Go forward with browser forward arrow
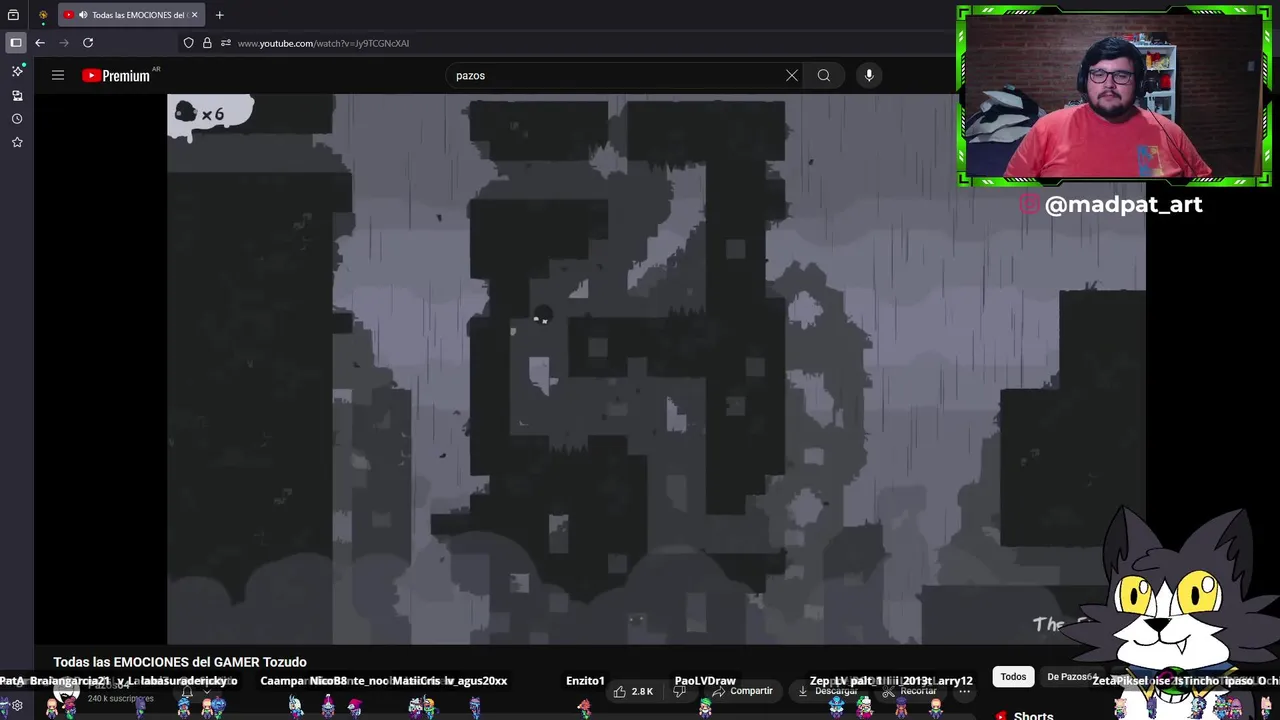 64,43
